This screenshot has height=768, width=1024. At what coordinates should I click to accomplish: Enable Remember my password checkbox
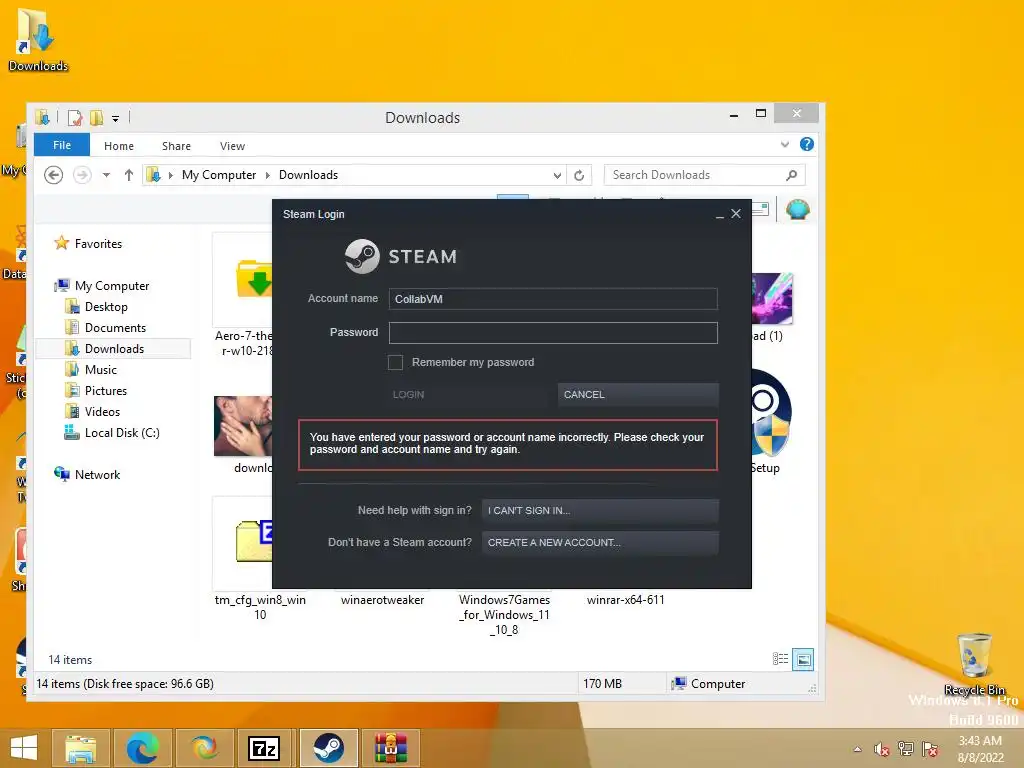click(395, 362)
